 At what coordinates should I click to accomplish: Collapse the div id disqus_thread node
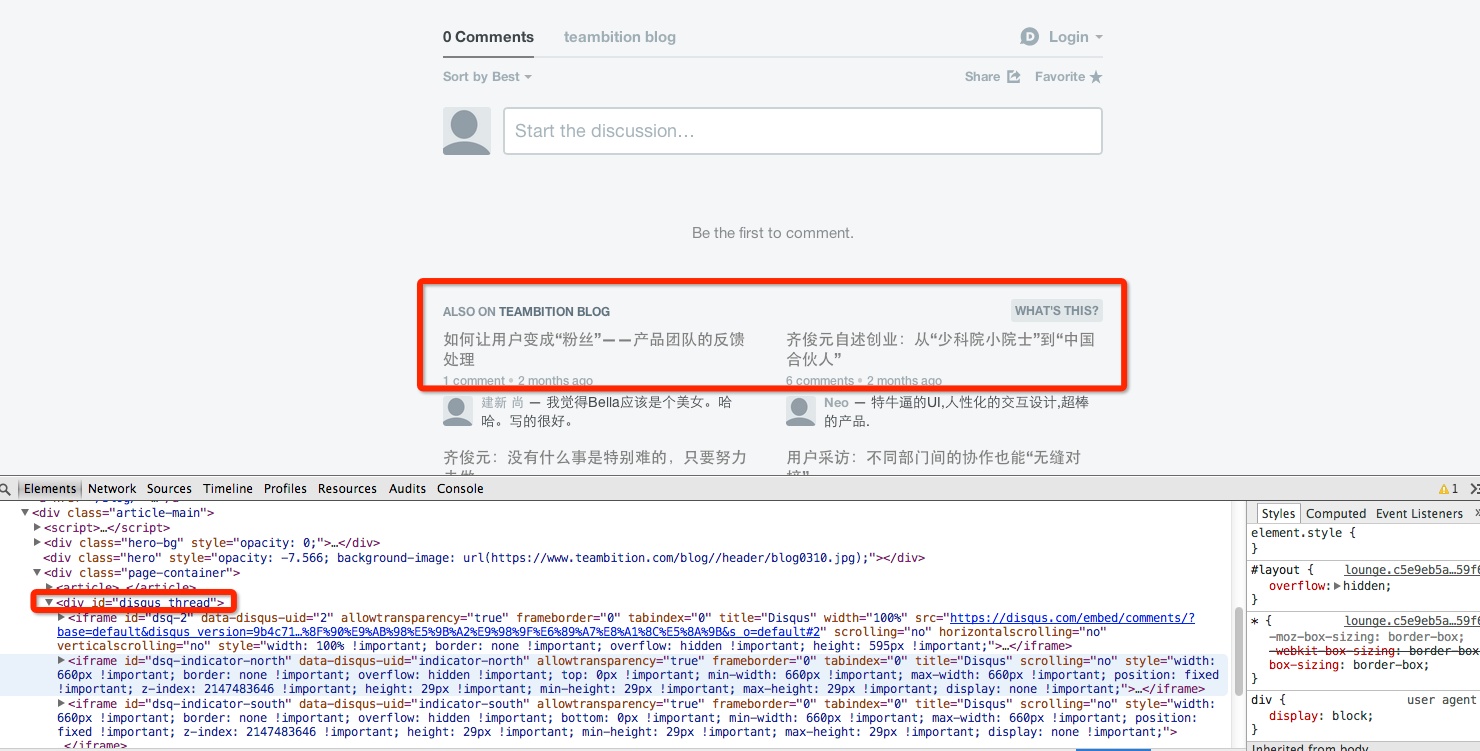tap(49, 603)
